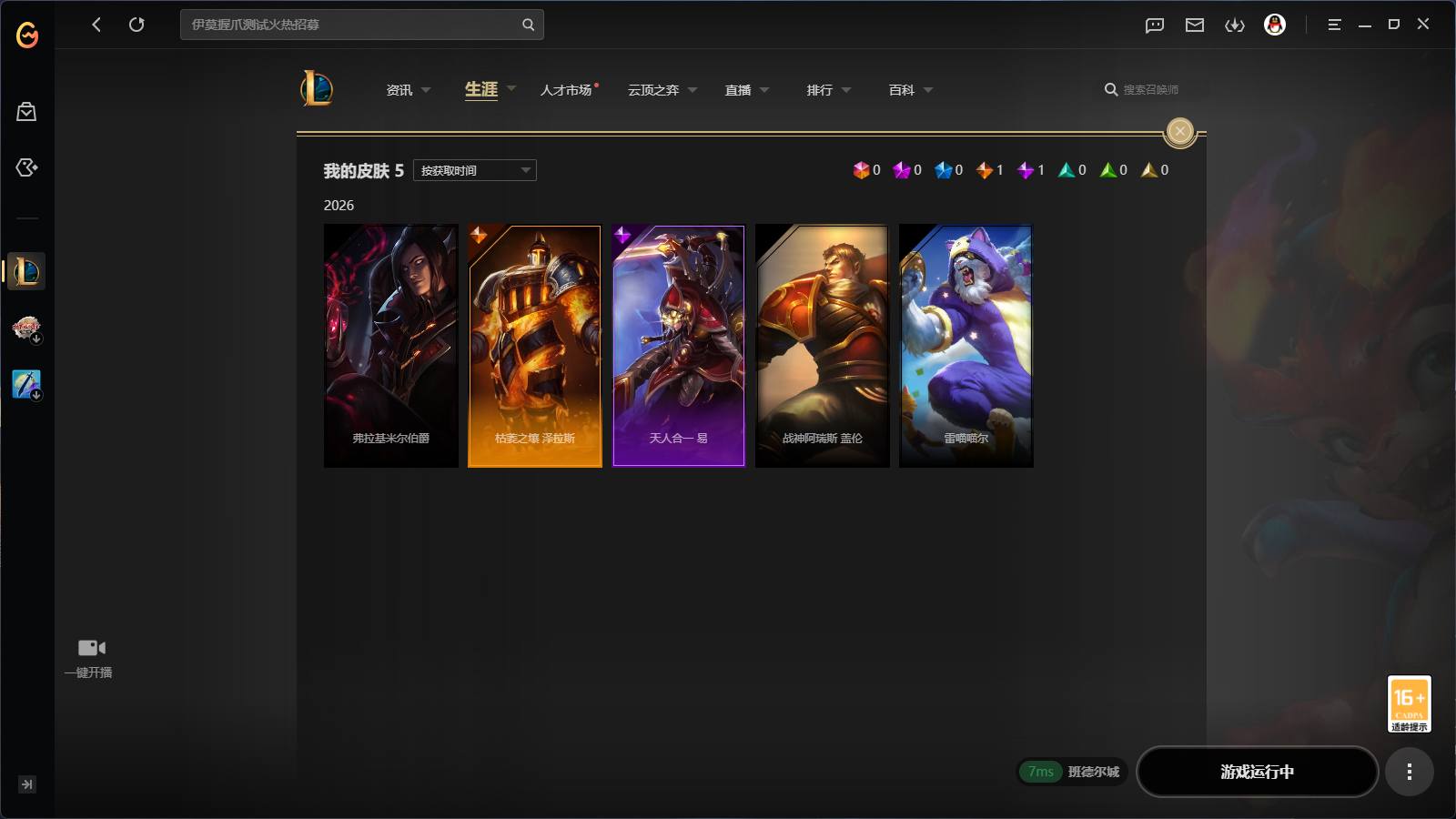This screenshot has width=1456, height=819.
Task: Expand sidebar with arrow icon at bottom
Action: tap(27, 784)
